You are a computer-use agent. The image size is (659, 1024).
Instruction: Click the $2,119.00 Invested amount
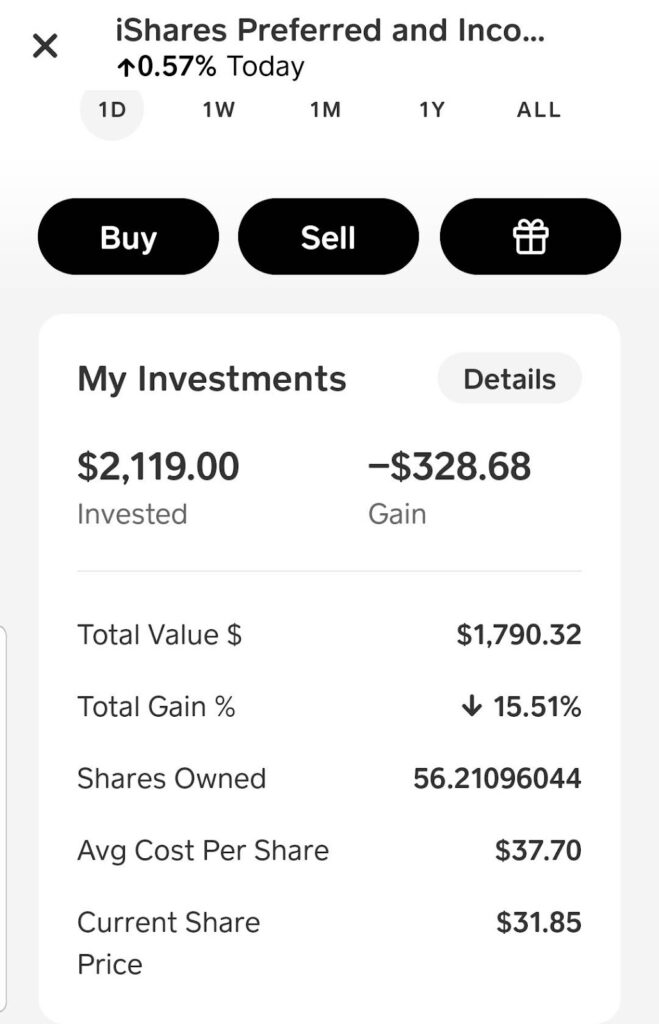pyautogui.click(x=158, y=467)
